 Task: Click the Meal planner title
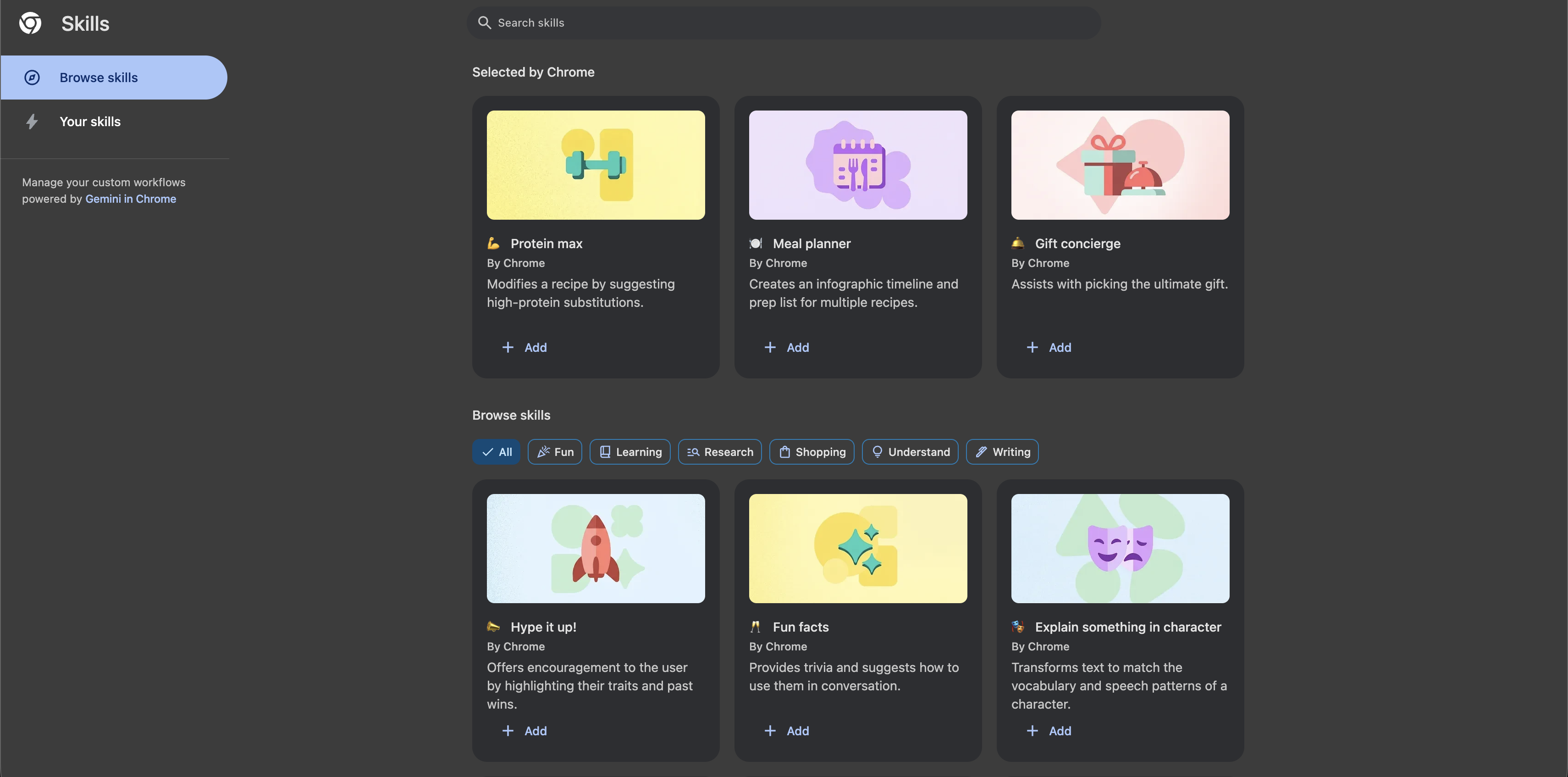812,244
